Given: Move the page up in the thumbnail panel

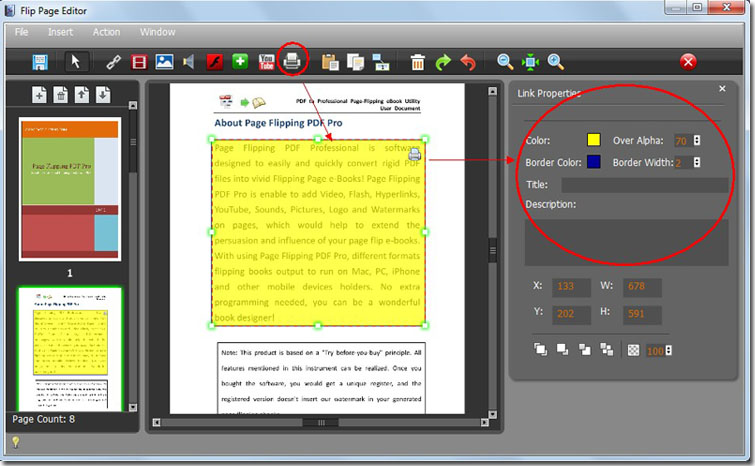Looking at the screenshot, I should 81,95.
